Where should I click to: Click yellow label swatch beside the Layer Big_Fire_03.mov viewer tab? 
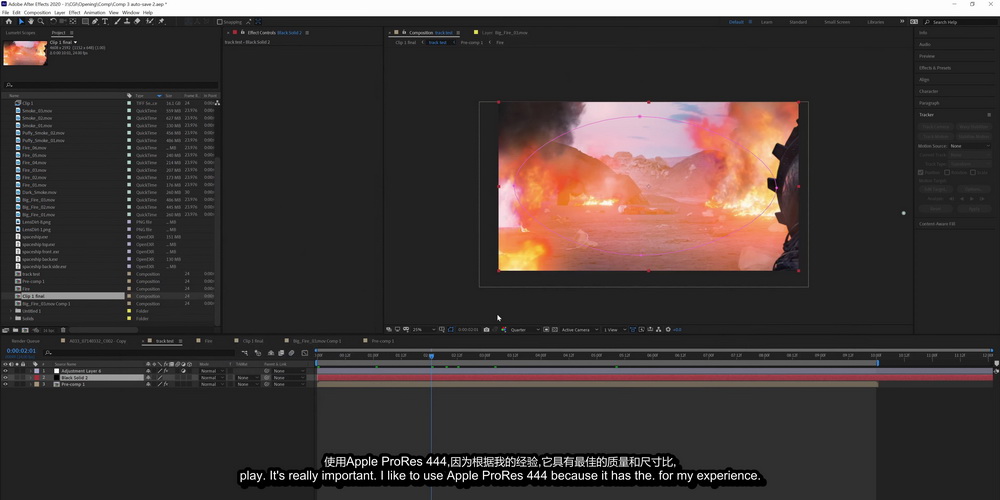[x=476, y=32]
